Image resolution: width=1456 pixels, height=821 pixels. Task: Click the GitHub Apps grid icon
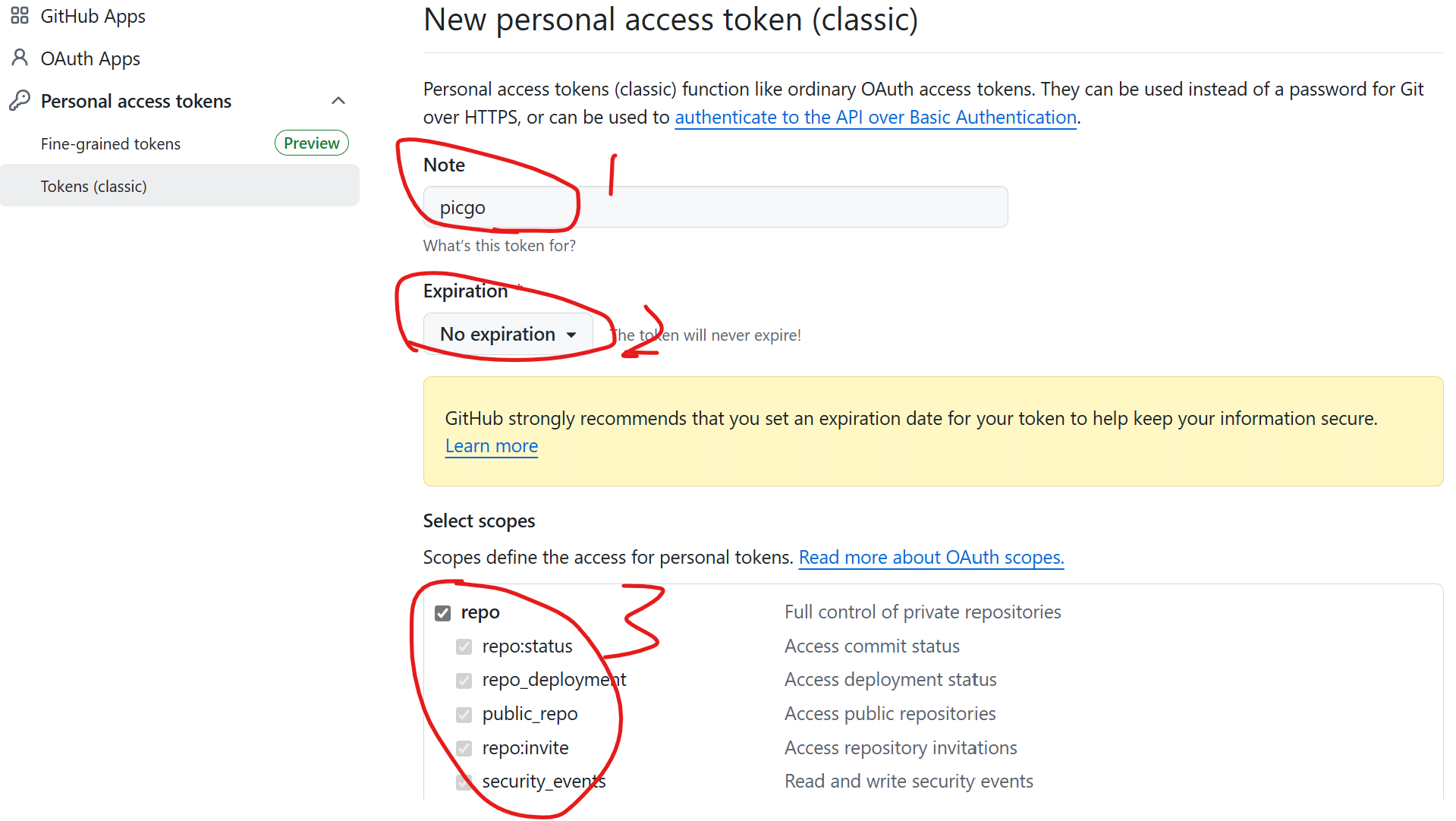click(20, 16)
